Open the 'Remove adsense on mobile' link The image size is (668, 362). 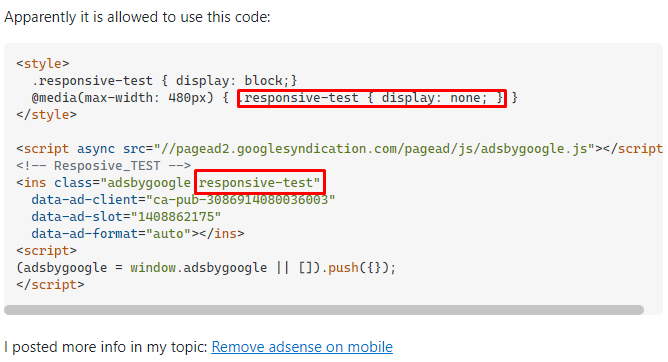pyautogui.click(x=302, y=347)
